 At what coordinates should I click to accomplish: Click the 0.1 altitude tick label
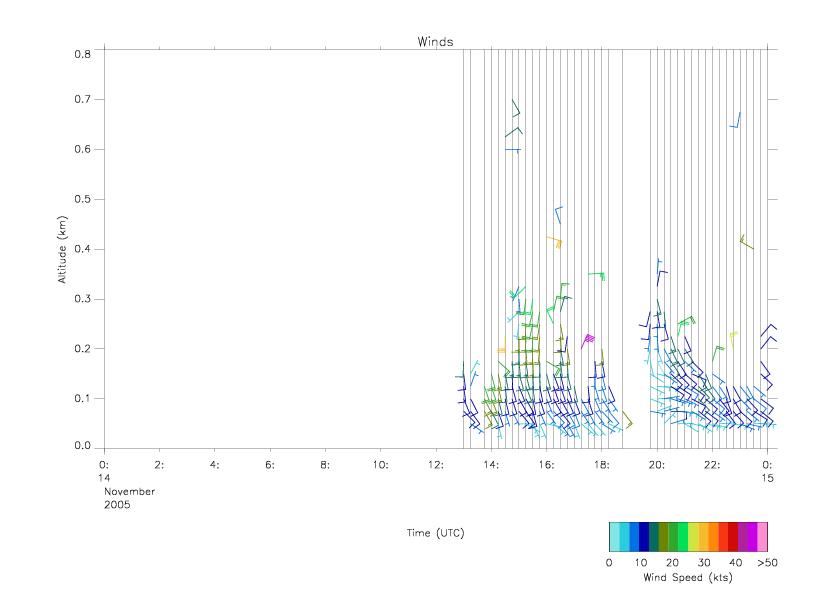pos(82,398)
